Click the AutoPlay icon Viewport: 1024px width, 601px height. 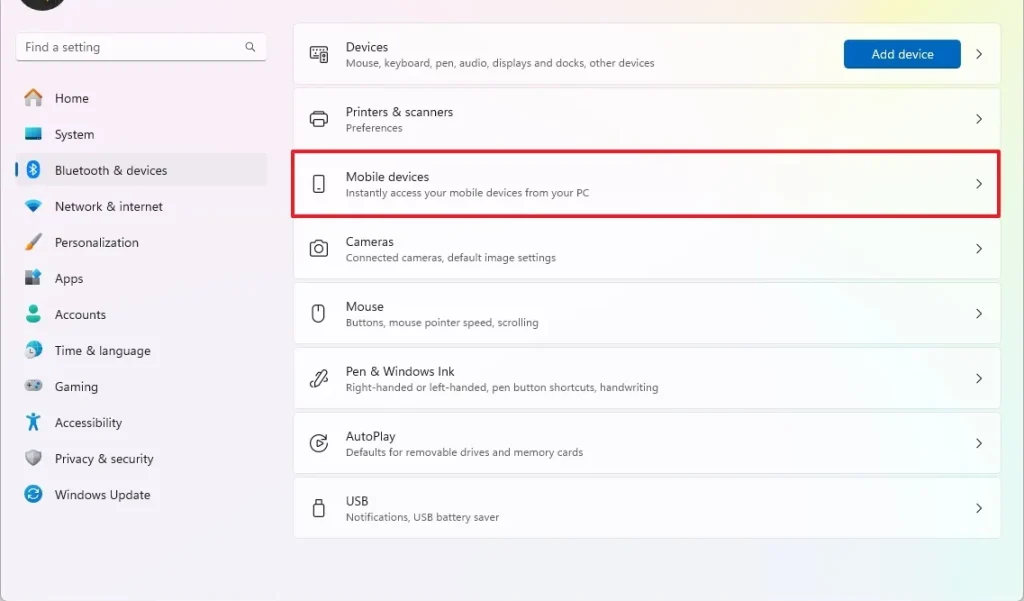(x=319, y=443)
